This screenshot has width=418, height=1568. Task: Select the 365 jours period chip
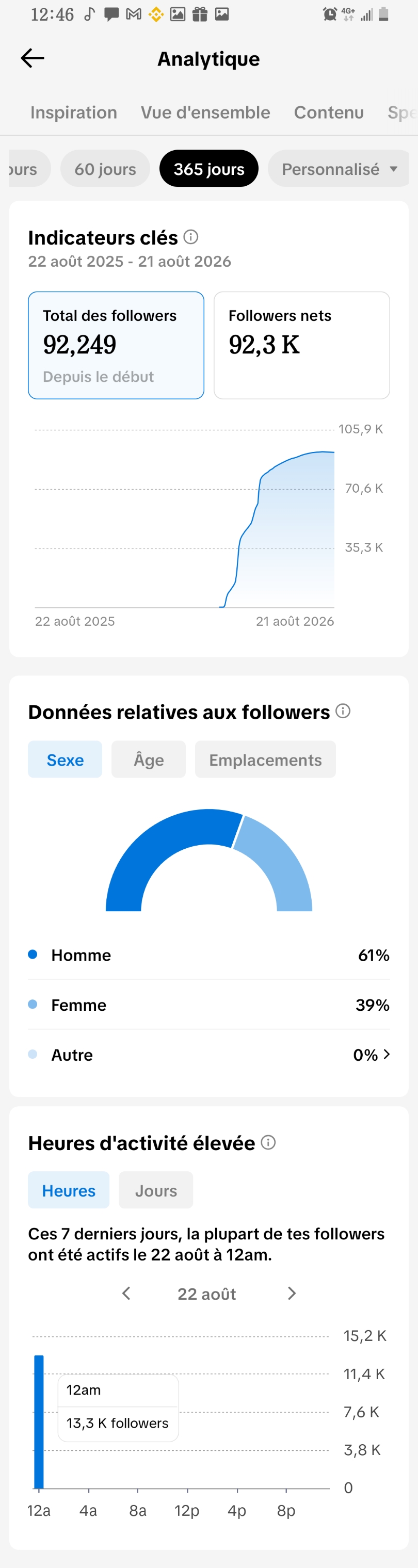208,169
